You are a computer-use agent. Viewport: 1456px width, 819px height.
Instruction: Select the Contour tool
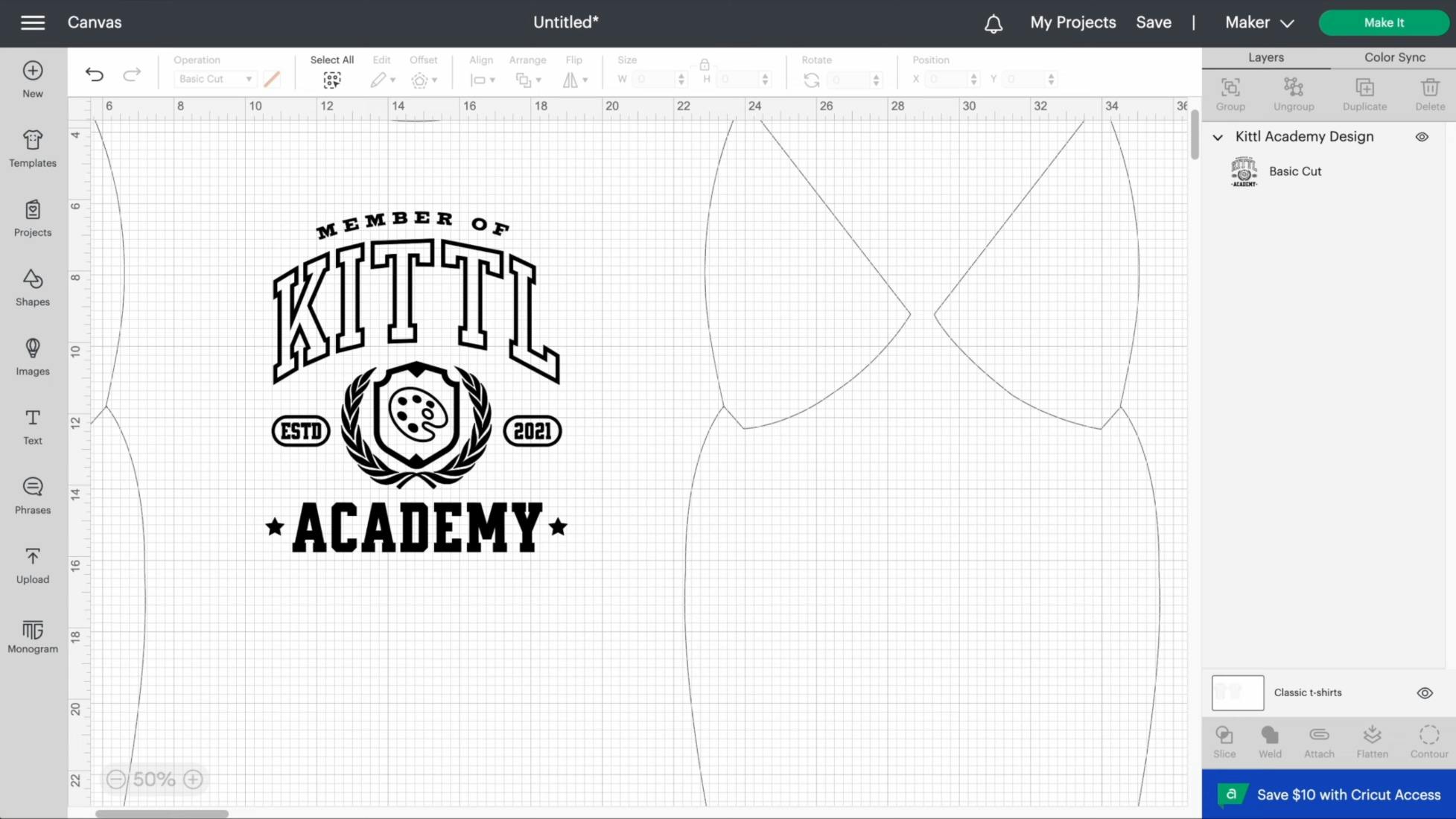[1428, 739]
